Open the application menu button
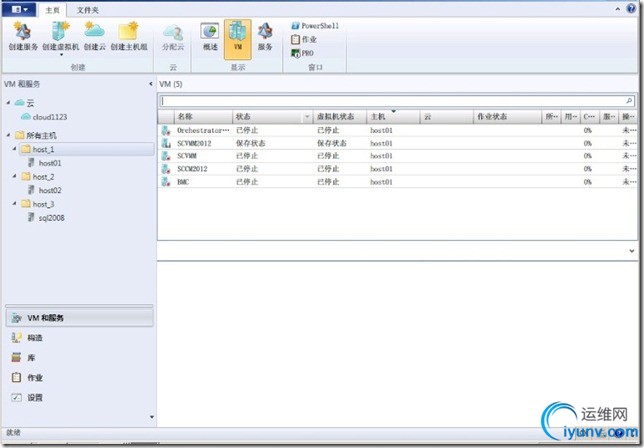This screenshot has width=644, height=448. (19, 9)
